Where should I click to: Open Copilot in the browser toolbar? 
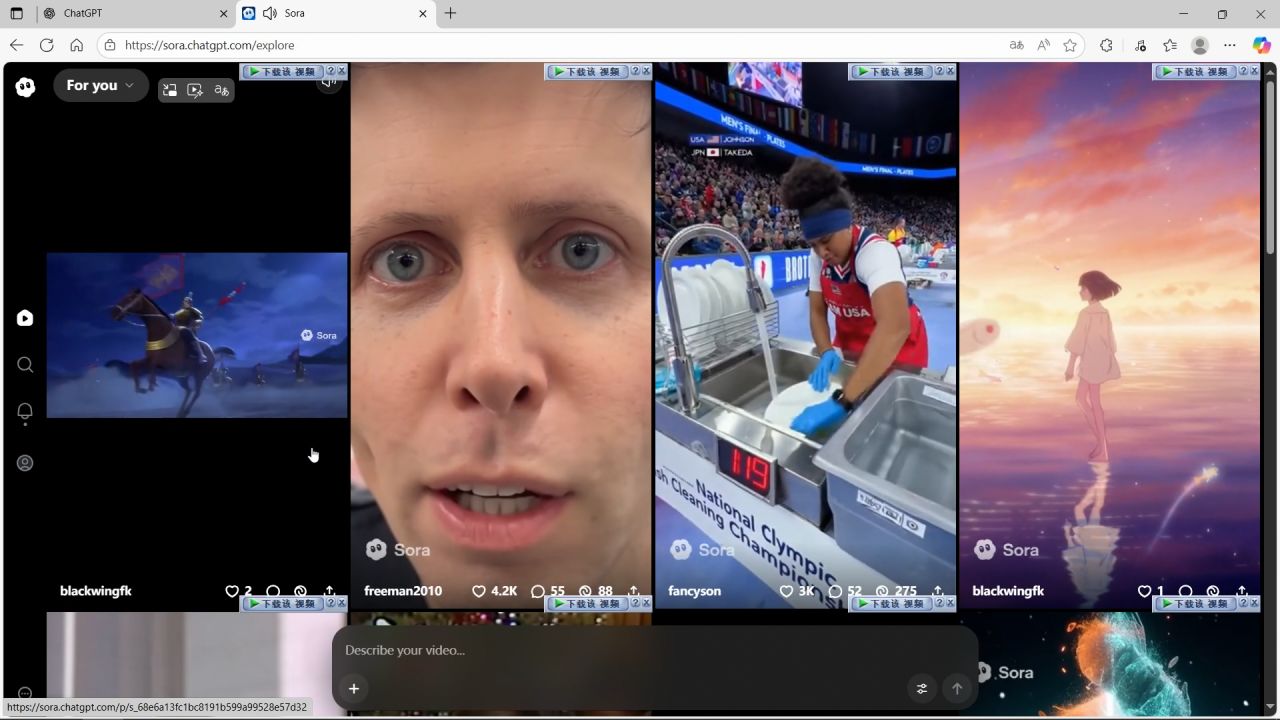click(x=1262, y=45)
